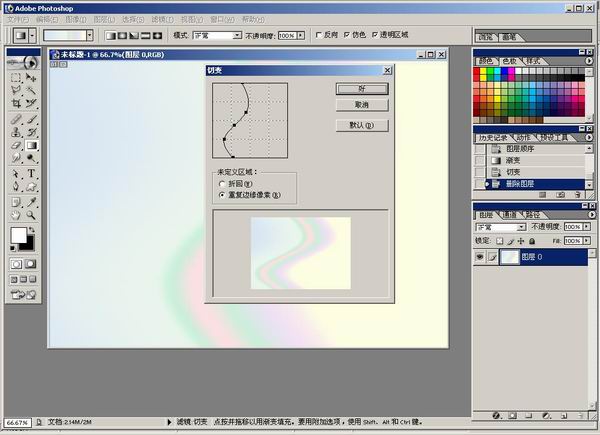Screen dimensions: 600x435
Task: Select the Hand tool
Action: 16,214
